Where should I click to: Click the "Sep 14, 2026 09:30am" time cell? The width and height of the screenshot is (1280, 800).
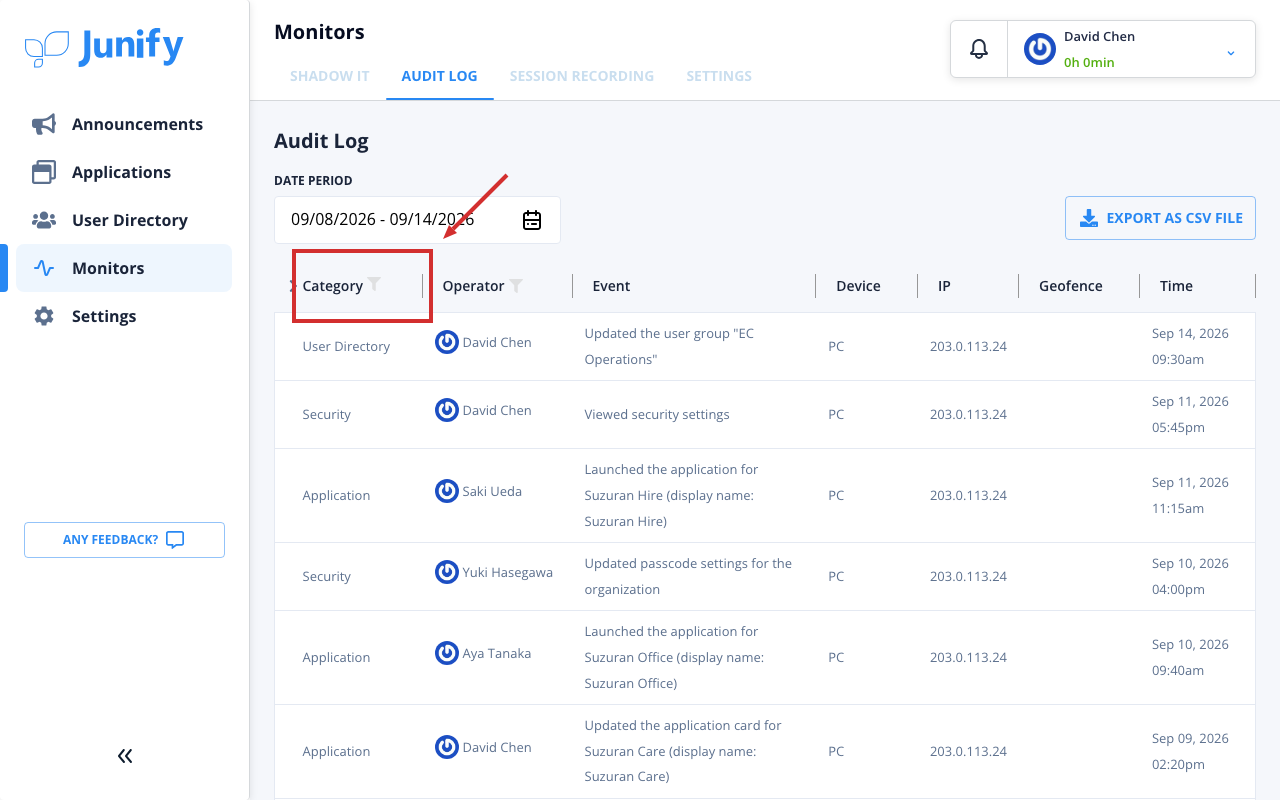(1190, 346)
